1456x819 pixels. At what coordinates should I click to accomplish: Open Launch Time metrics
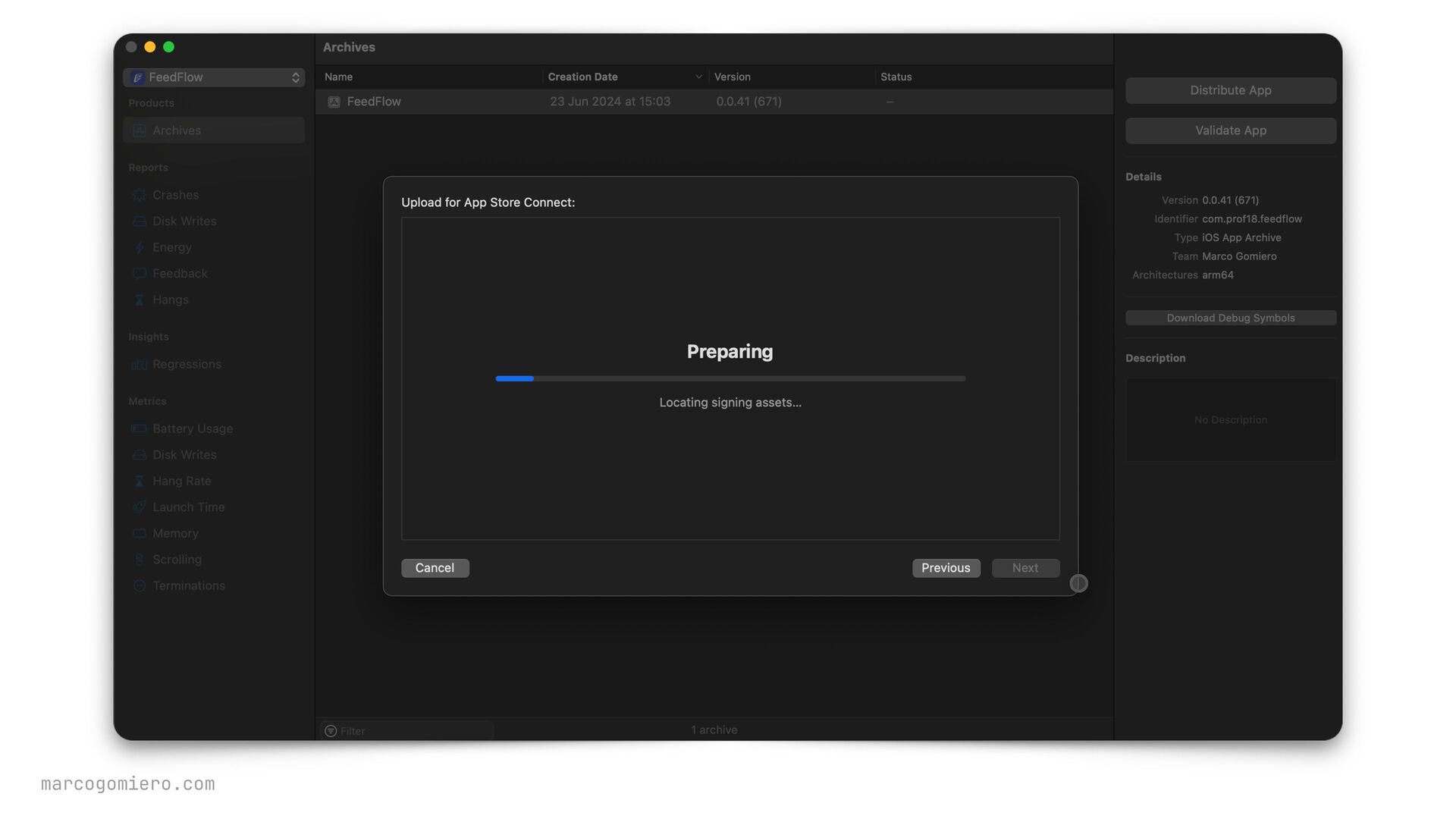coord(188,507)
